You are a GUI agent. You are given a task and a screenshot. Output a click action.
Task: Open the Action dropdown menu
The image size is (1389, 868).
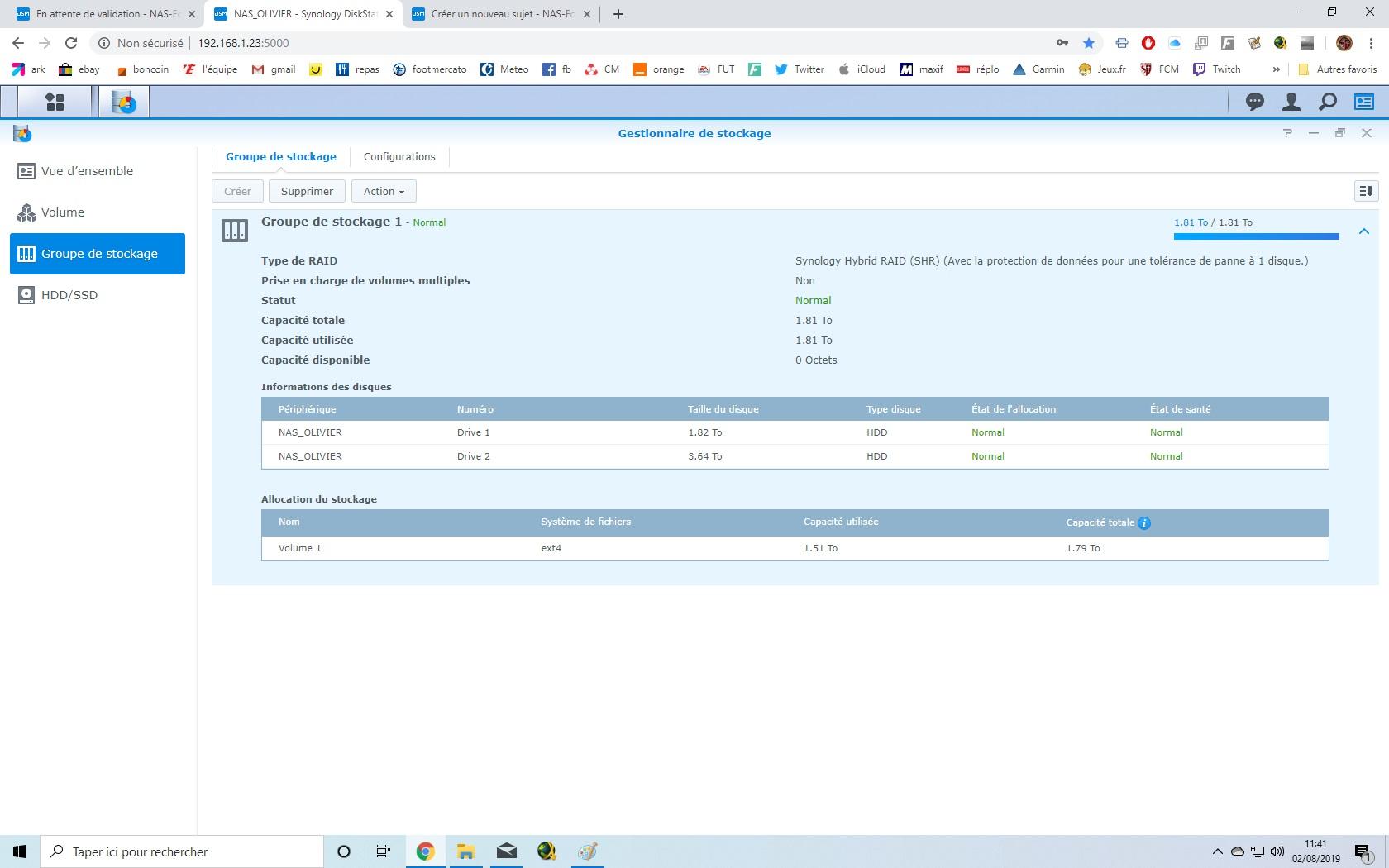[x=384, y=191]
